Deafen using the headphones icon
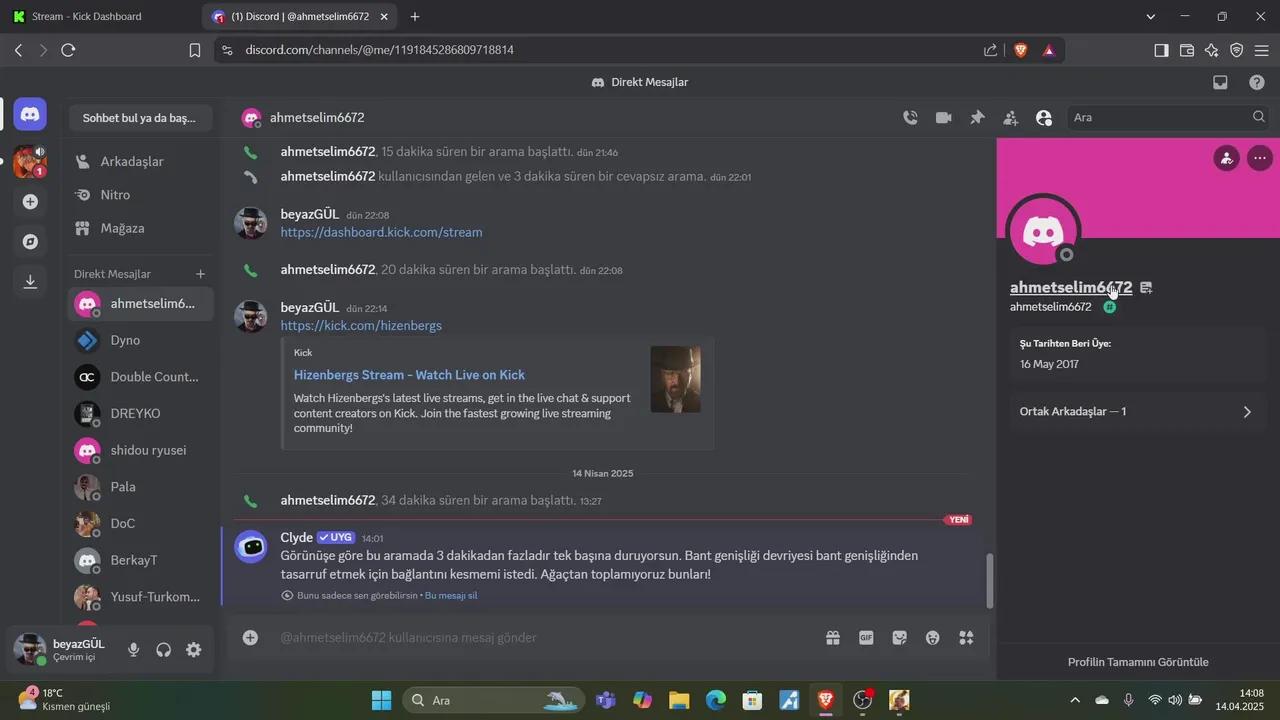The height and width of the screenshot is (720, 1280). pyautogui.click(x=163, y=650)
